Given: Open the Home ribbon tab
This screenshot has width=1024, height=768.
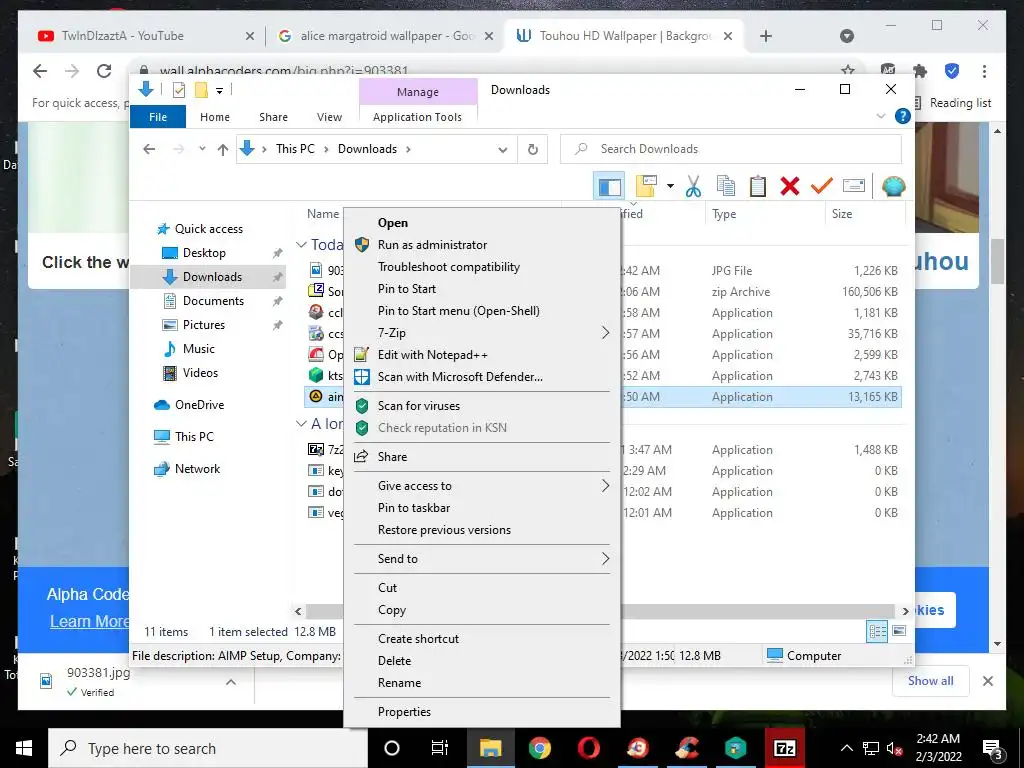Looking at the screenshot, I should pyautogui.click(x=215, y=117).
